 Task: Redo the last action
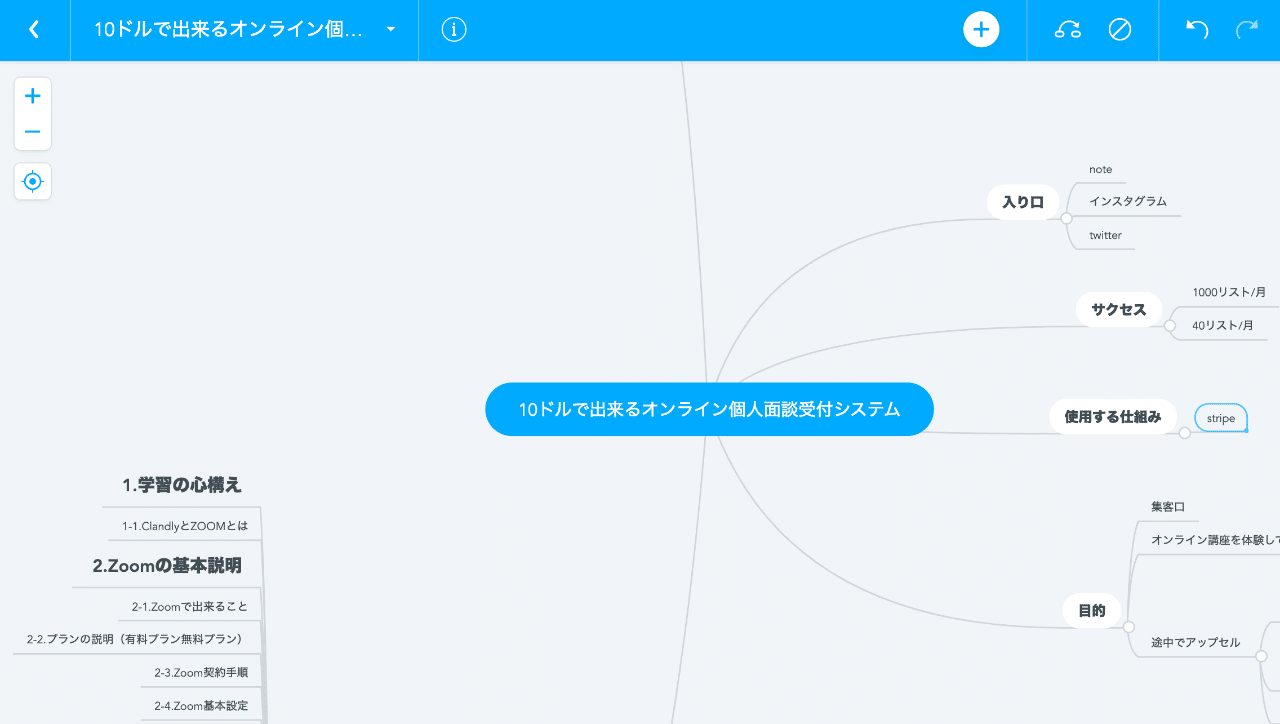[x=1247, y=30]
